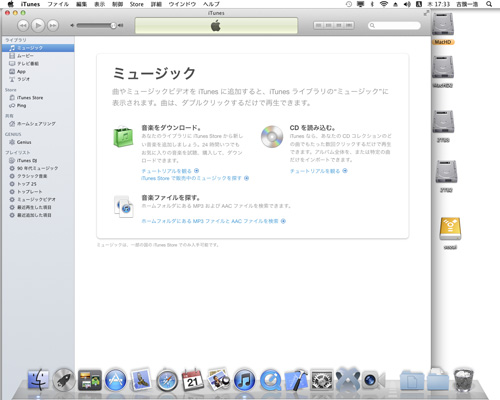This screenshot has width=500, height=400.
Task: Open the iTunes application menu
Action: pos(30,4)
